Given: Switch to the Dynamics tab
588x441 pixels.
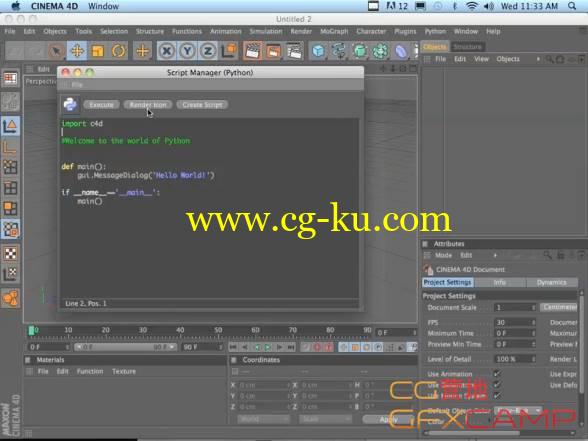Looking at the screenshot, I should pyautogui.click(x=552, y=282).
